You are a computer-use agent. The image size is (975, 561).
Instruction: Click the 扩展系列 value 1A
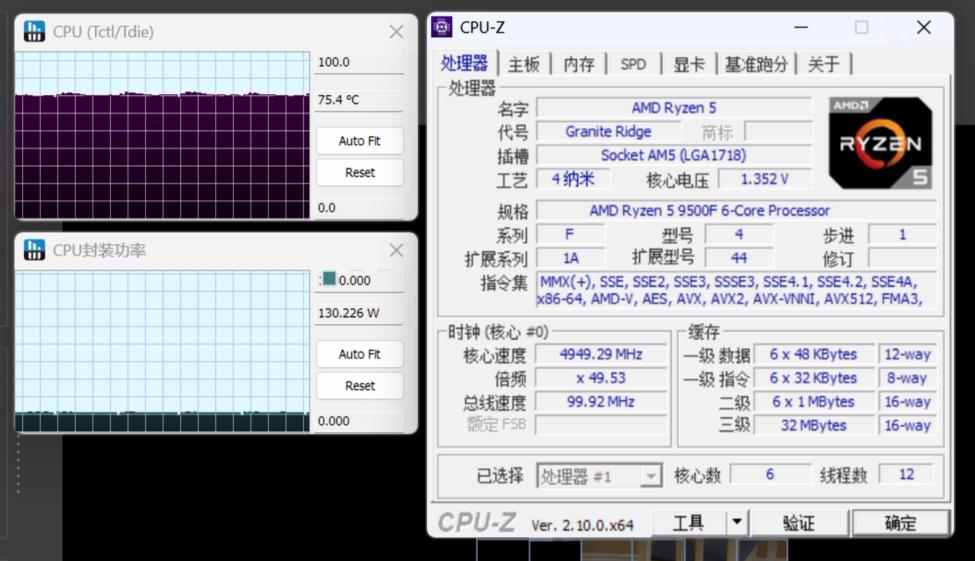570,258
